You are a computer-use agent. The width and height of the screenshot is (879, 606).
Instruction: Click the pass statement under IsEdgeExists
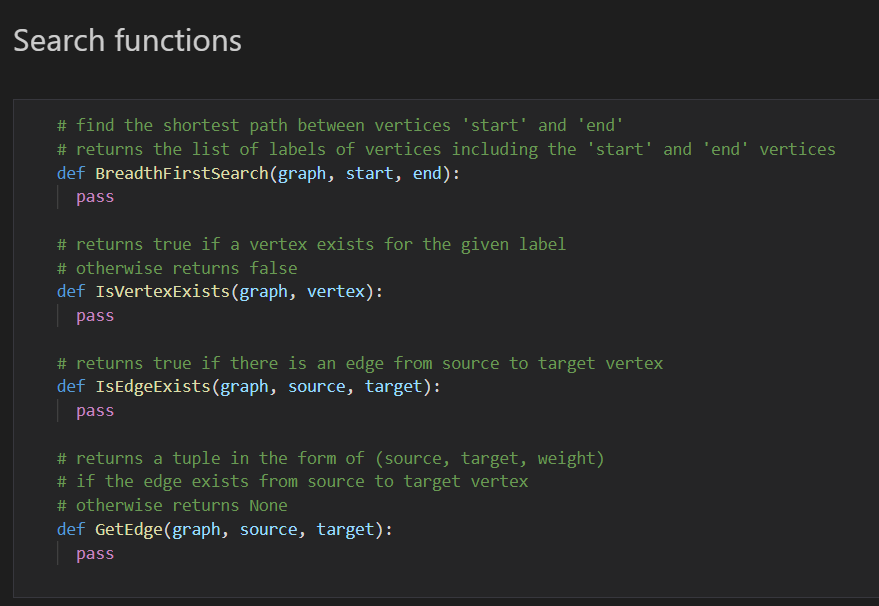click(95, 411)
